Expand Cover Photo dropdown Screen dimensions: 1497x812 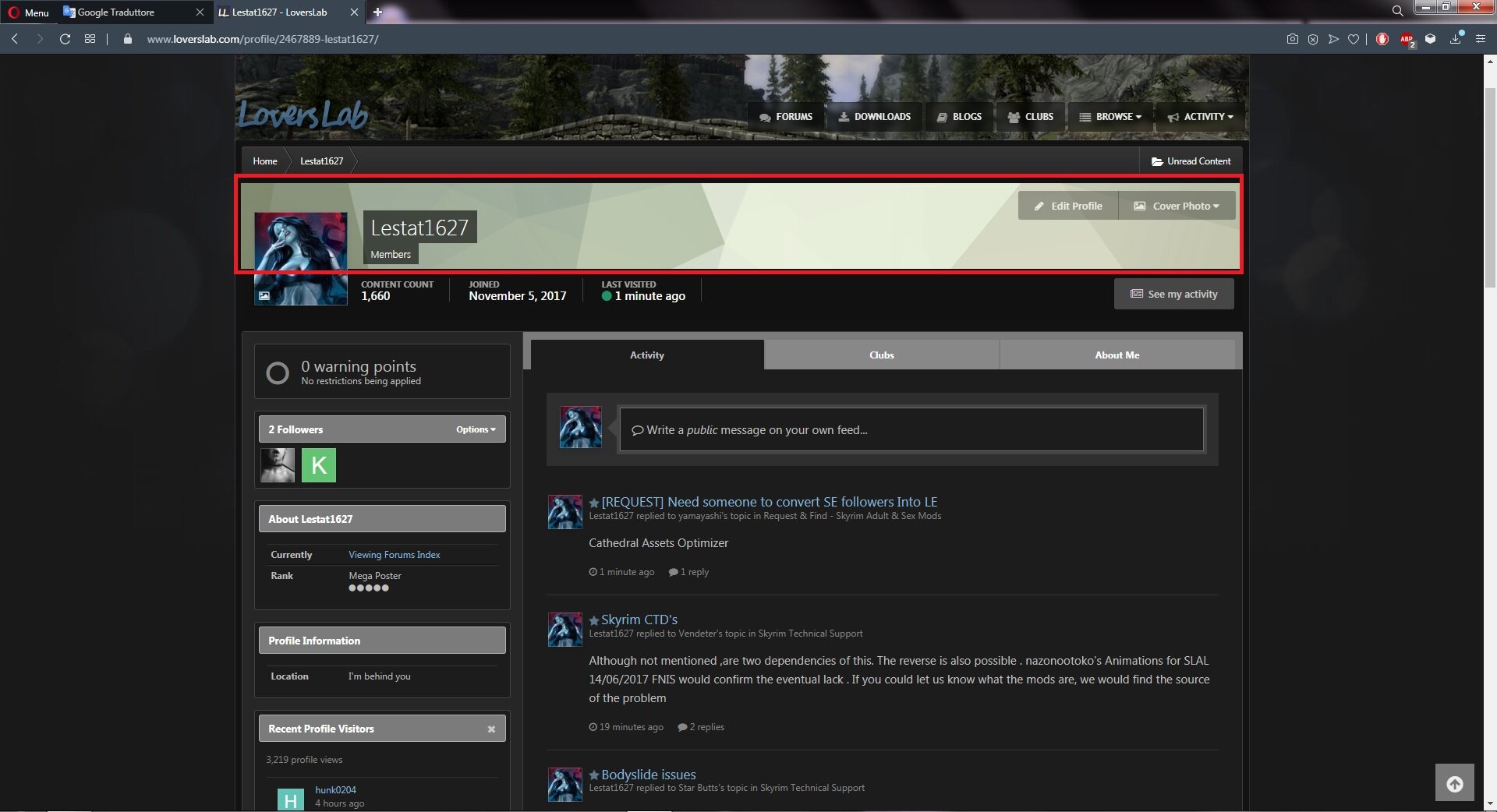click(x=1177, y=206)
